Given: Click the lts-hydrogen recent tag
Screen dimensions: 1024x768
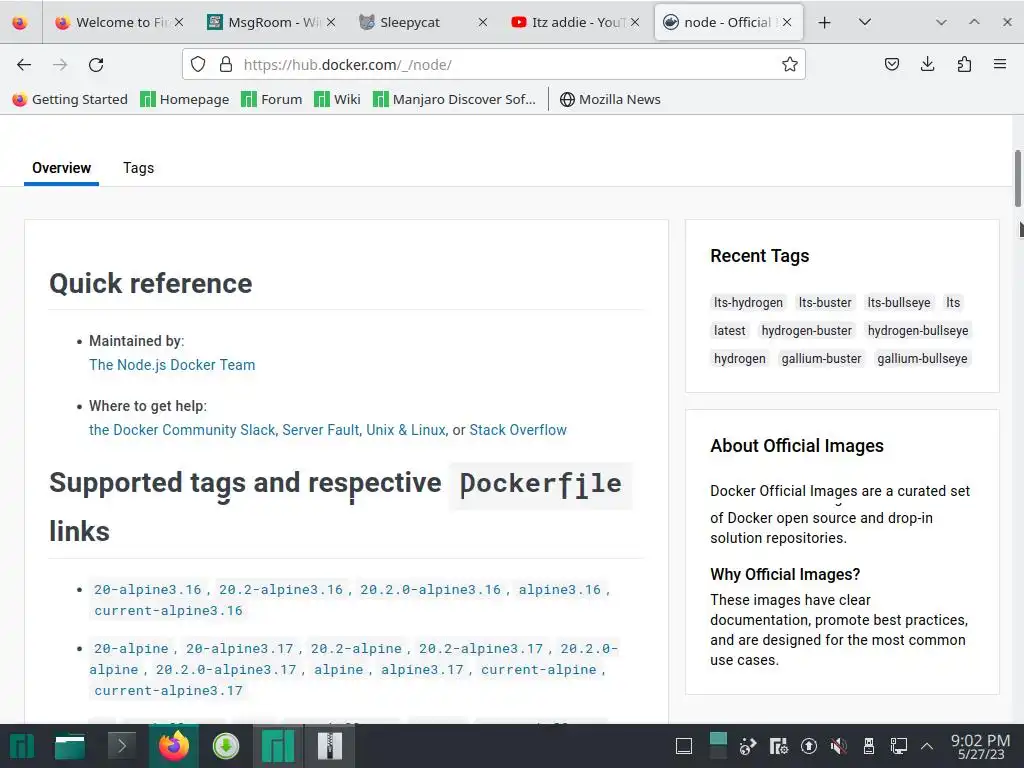Looking at the screenshot, I should click(748, 302).
